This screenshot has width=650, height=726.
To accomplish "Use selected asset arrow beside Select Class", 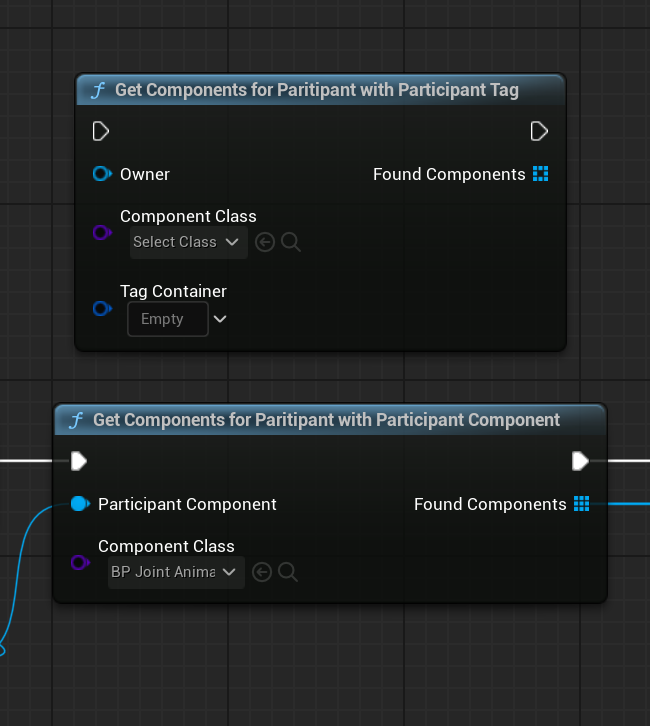I will point(265,242).
